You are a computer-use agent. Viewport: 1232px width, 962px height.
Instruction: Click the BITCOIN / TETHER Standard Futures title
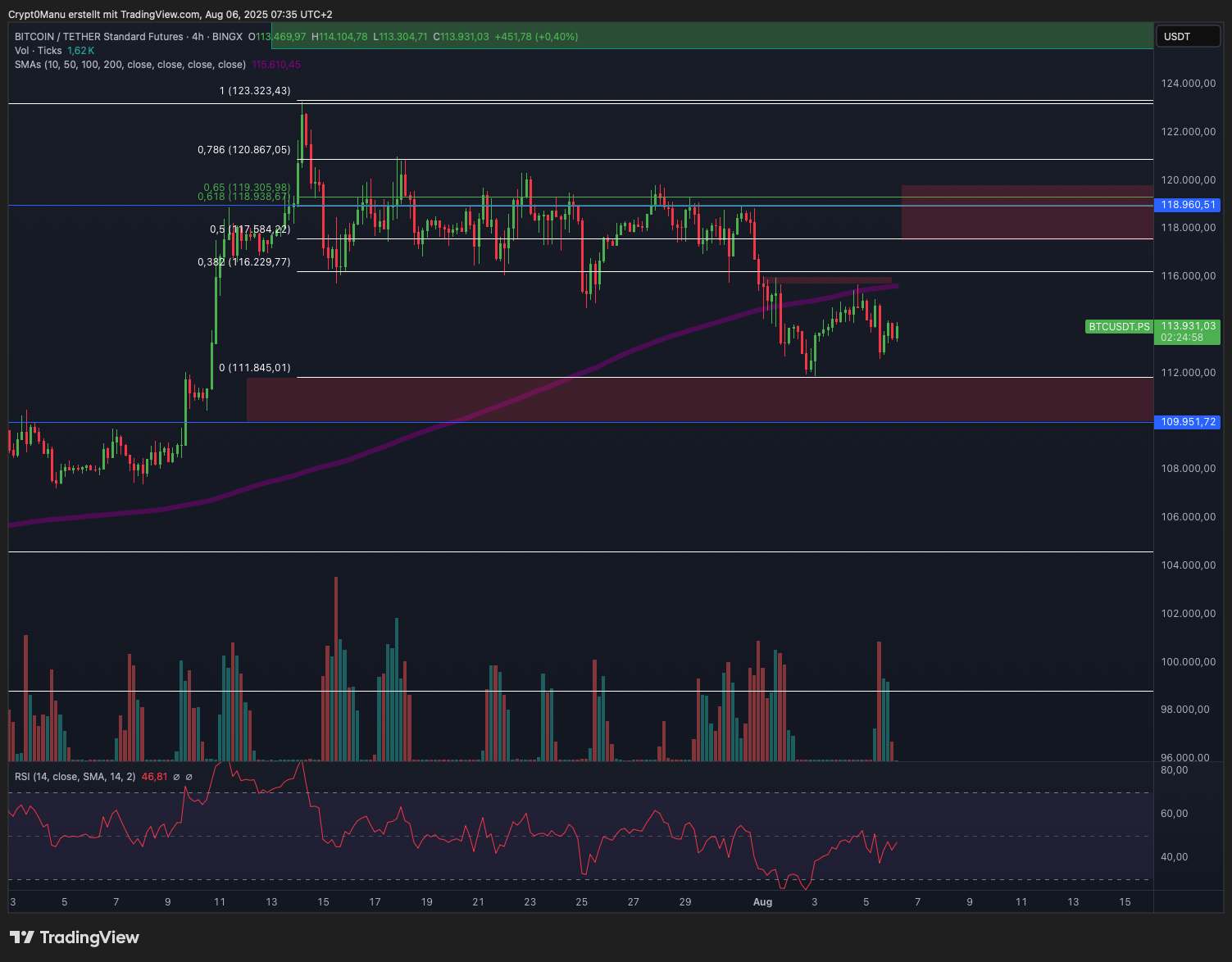(x=98, y=37)
